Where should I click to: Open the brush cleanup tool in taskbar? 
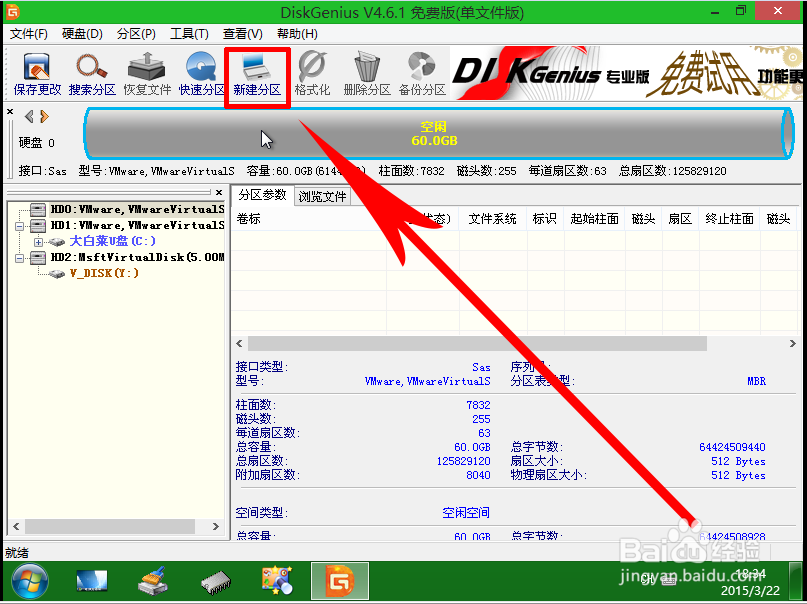[153, 581]
